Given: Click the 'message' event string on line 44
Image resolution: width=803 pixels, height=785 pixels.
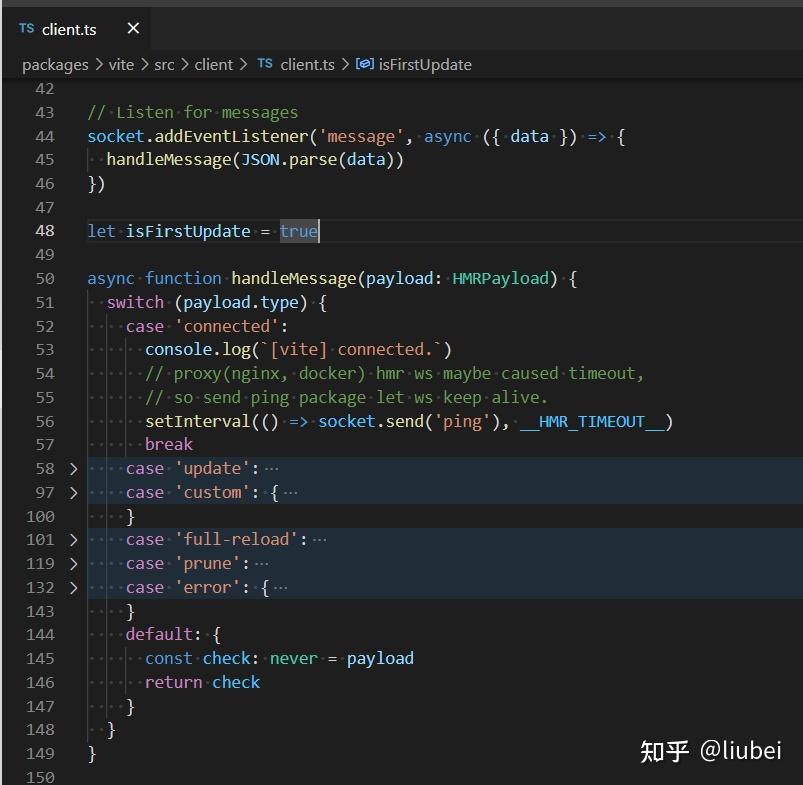Looking at the screenshot, I should (x=361, y=137).
